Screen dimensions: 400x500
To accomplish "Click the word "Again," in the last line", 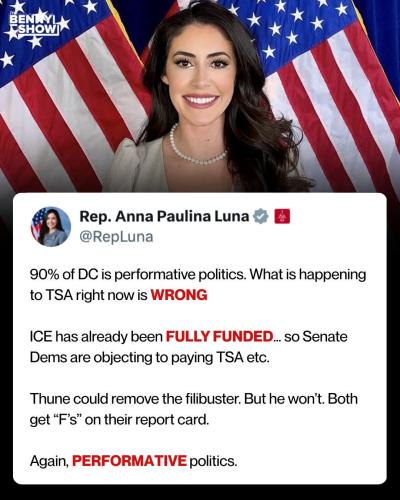I will coord(49,462).
